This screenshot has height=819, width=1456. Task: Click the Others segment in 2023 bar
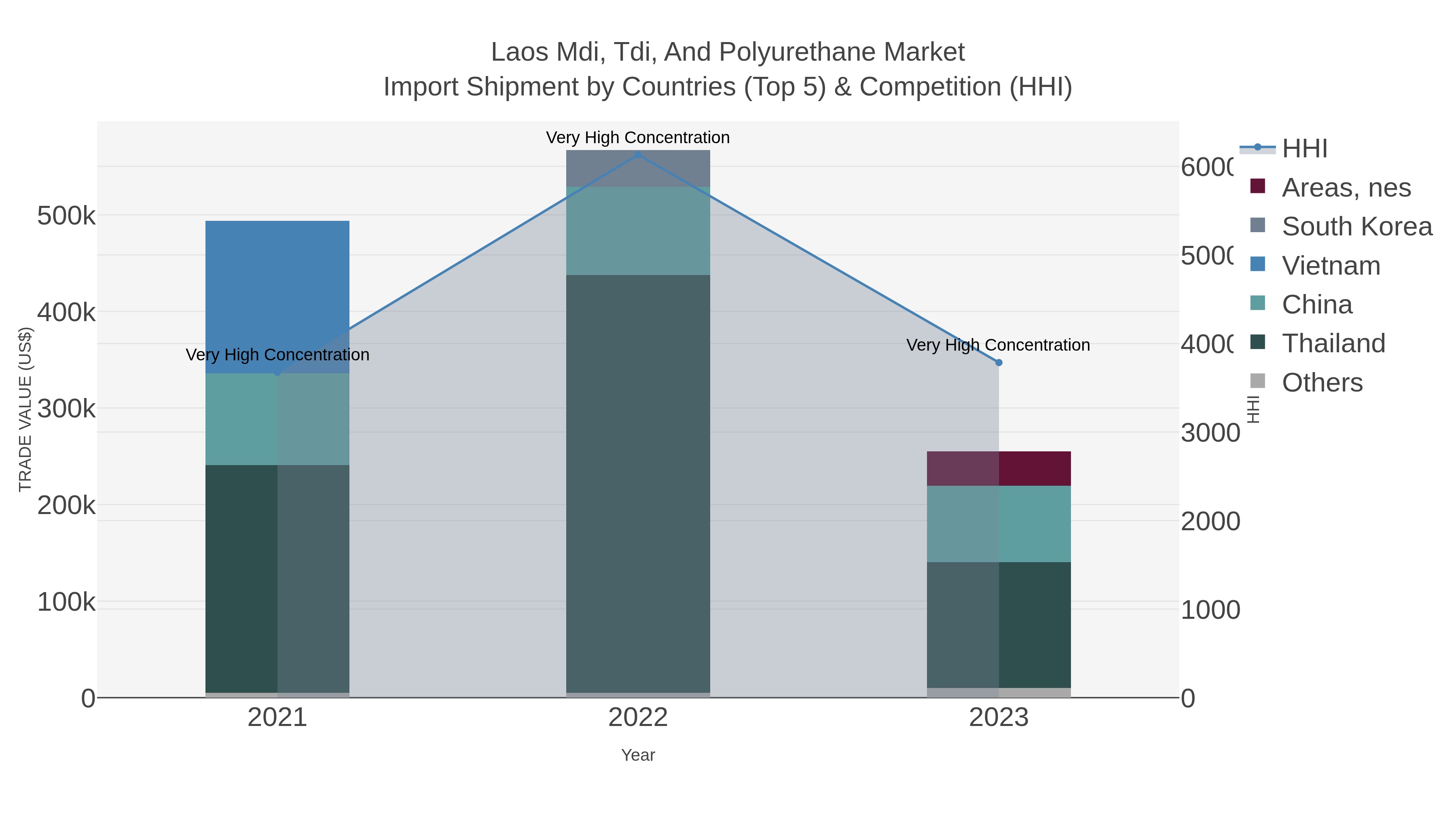coord(999,692)
